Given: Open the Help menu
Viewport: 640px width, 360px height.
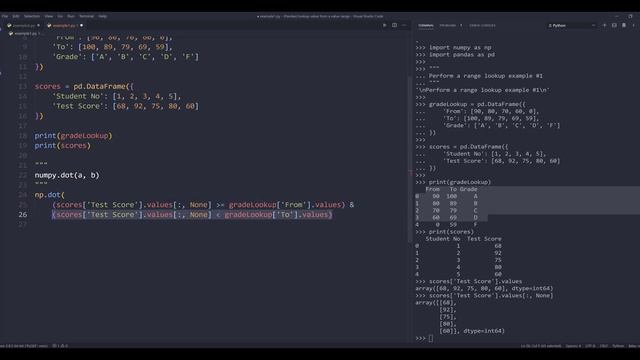Looking at the screenshot, I should point(102,16).
